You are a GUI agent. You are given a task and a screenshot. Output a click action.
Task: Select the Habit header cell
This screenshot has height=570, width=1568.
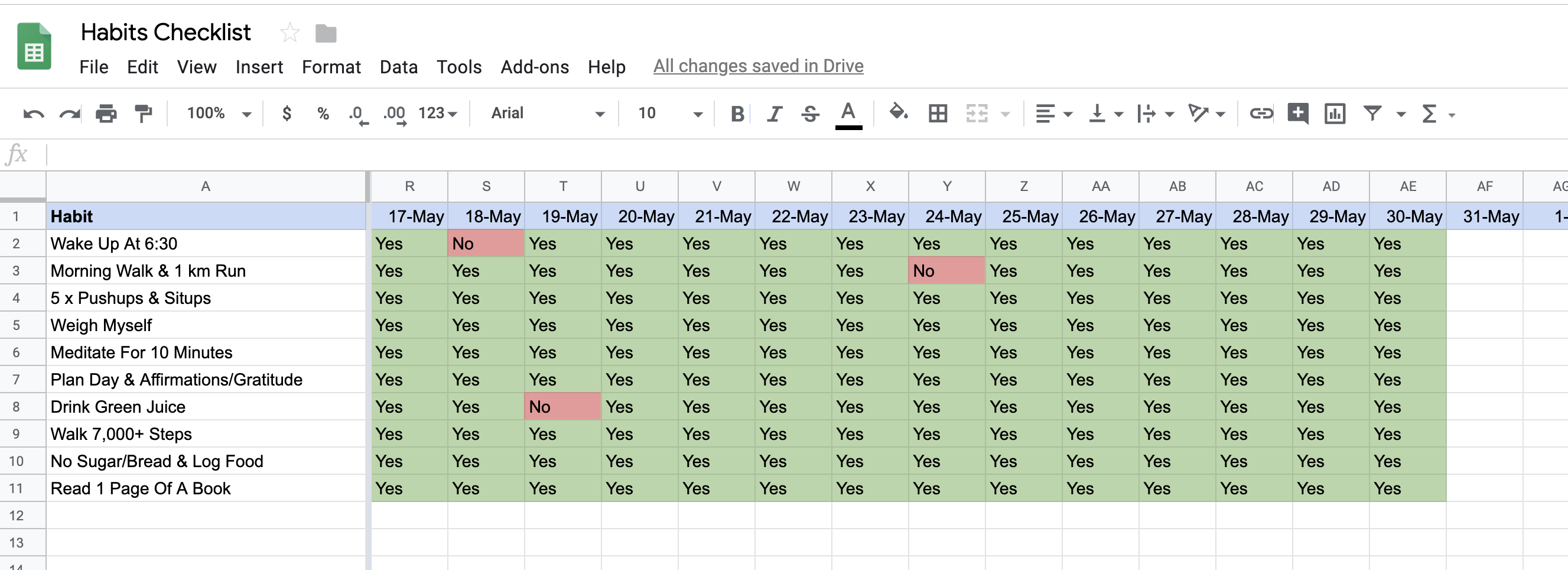tap(206, 216)
